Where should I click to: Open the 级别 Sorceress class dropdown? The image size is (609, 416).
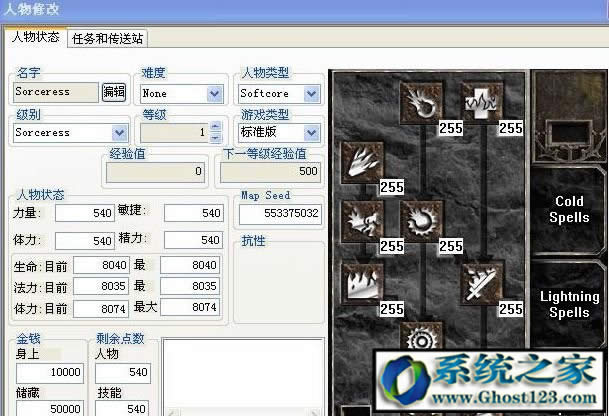click(x=120, y=132)
